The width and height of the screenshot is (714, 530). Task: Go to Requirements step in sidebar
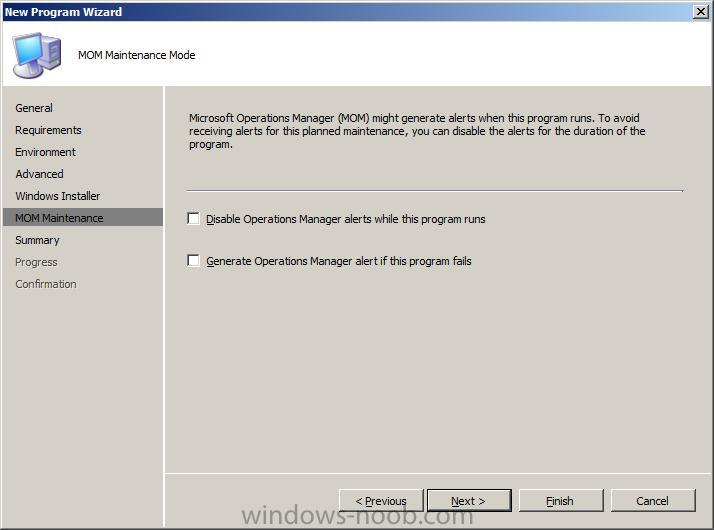click(x=48, y=130)
